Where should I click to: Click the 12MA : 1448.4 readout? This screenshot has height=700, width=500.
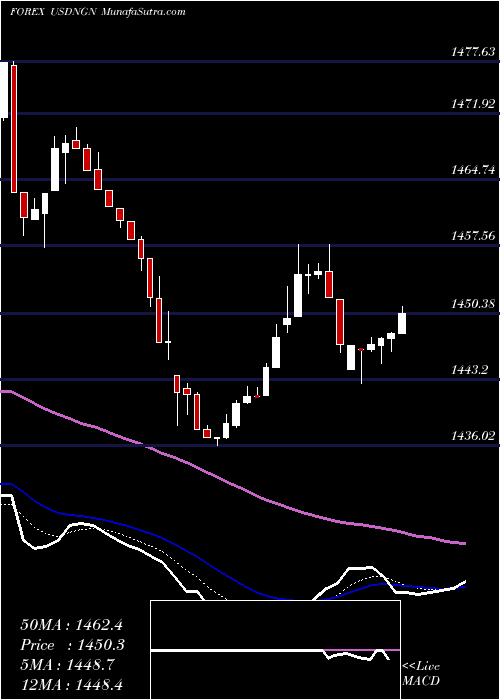[71, 685]
